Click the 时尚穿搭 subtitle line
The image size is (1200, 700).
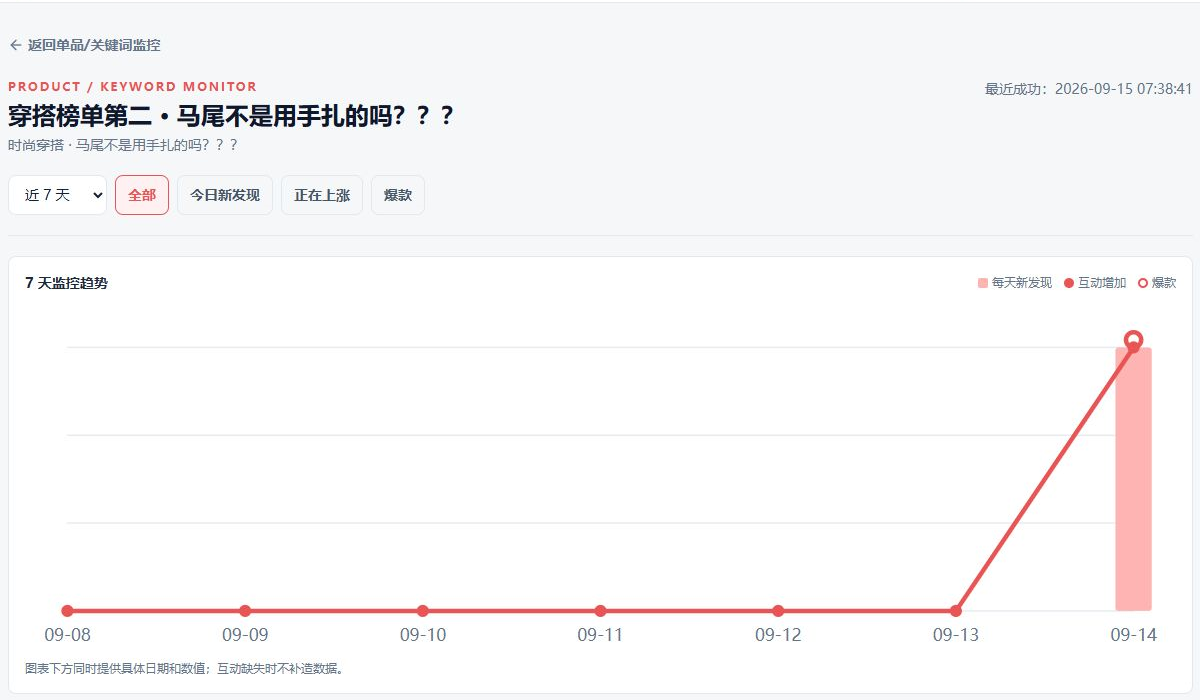point(123,145)
